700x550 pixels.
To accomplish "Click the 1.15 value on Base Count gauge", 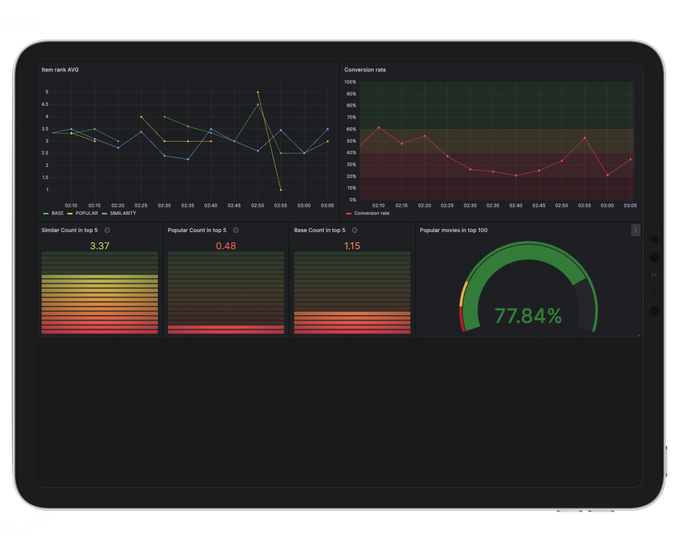I will [x=352, y=246].
